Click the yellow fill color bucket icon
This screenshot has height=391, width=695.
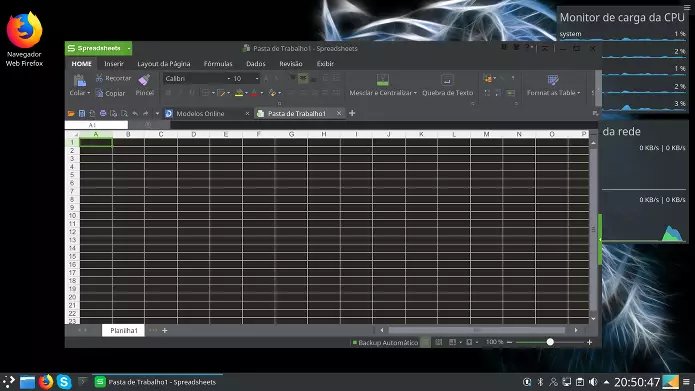pos(239,93)
